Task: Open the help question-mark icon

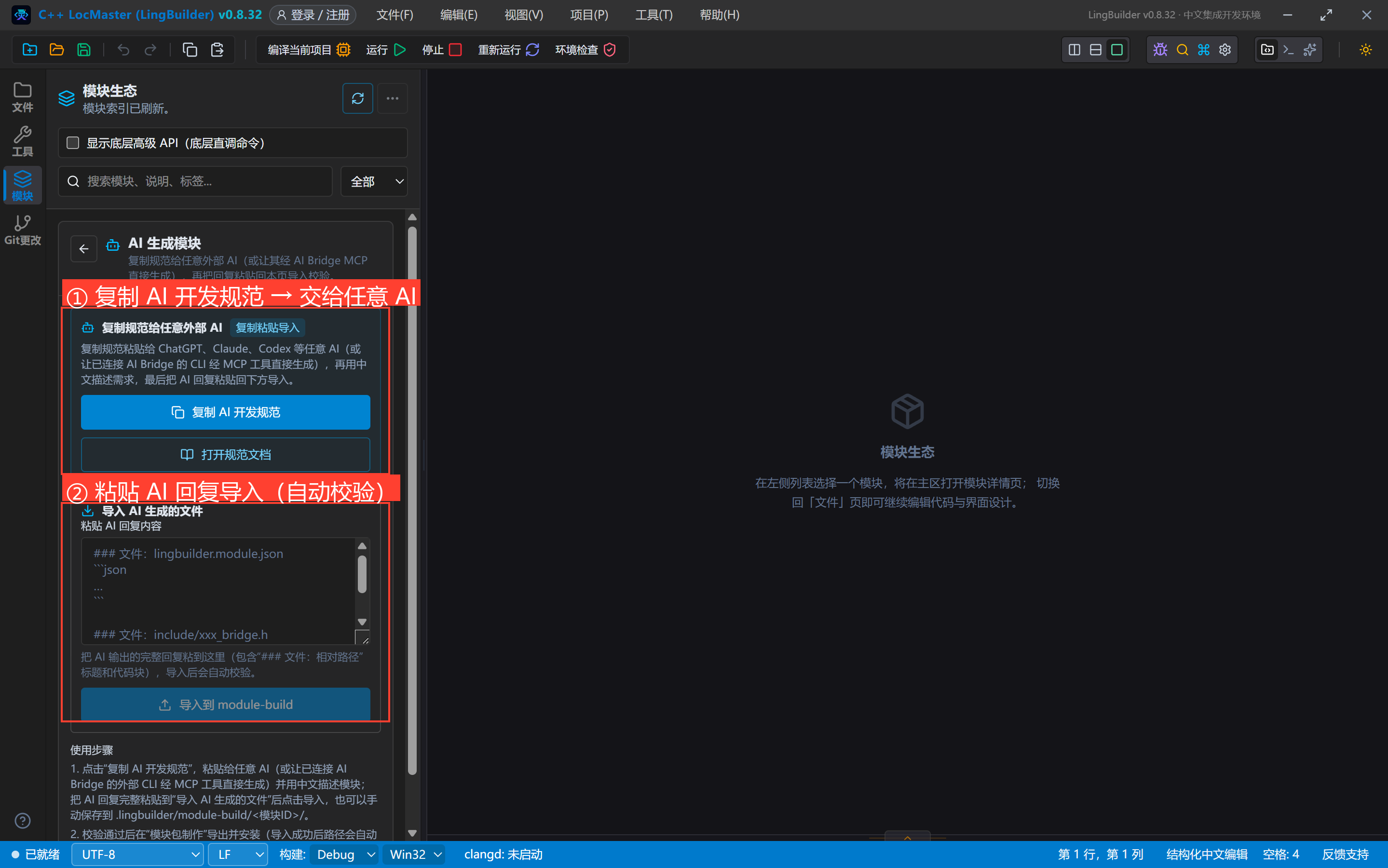Action: click(x=22, y=820)
